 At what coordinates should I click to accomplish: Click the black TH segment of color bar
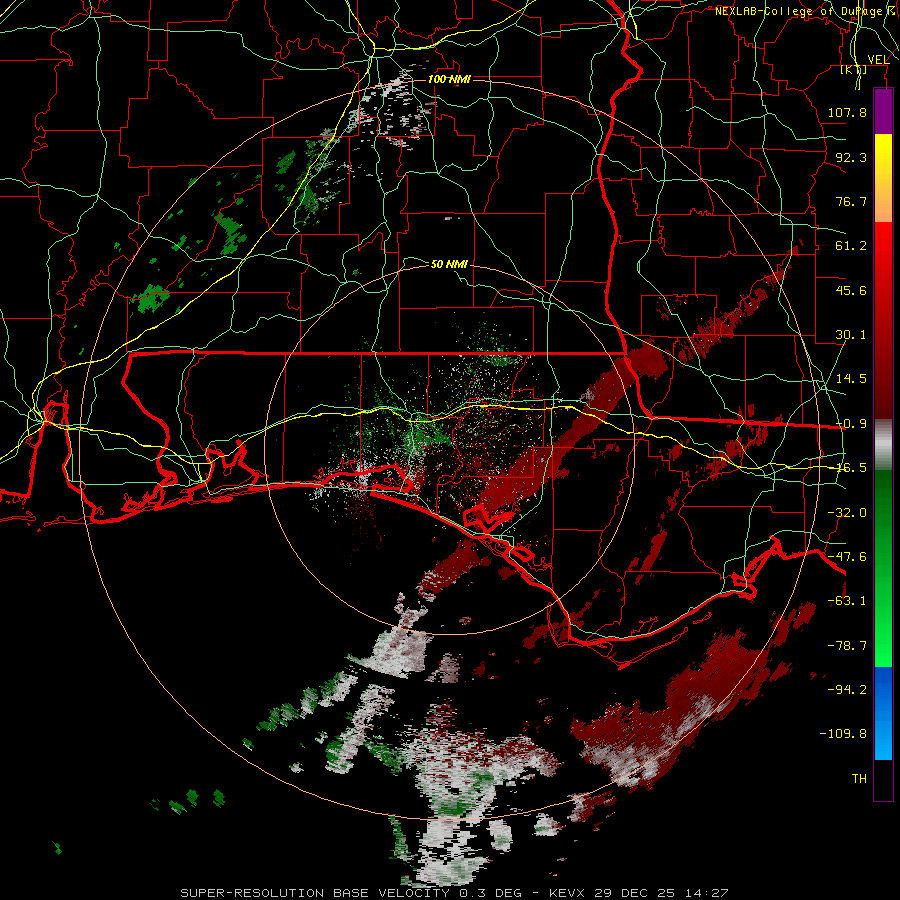coord(883,780)
